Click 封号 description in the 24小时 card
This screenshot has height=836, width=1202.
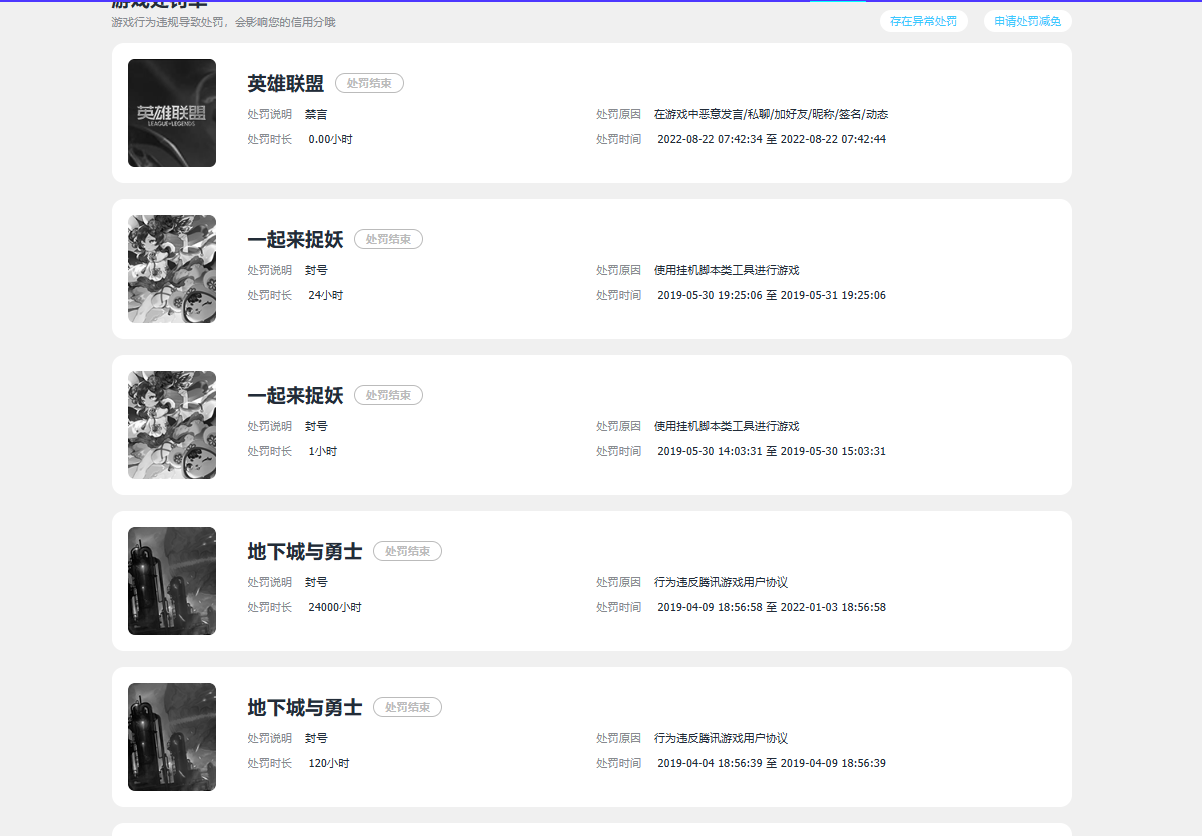[x=316, y=270]
